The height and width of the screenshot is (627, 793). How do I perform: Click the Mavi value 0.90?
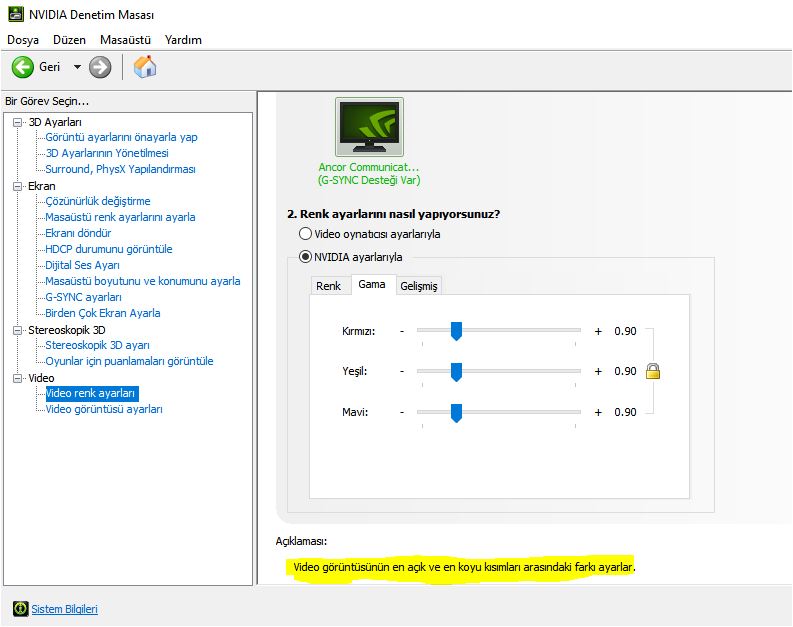click(x=626, y=412)
